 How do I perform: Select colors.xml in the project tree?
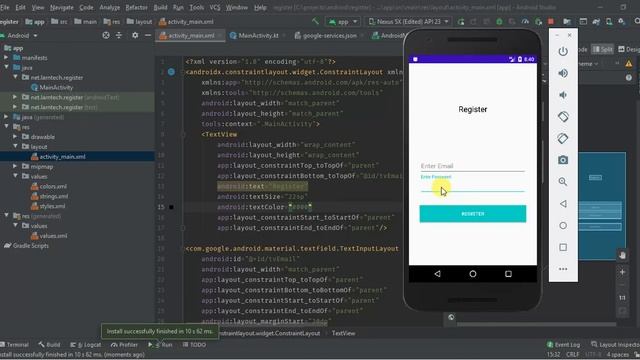coord(53,186)
